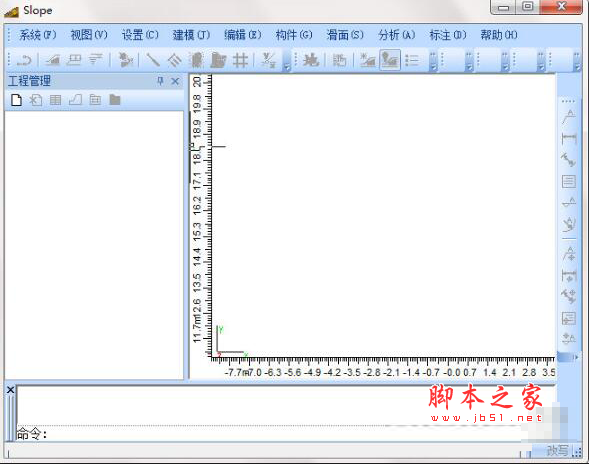The width and height of the screenshot is (589, 464).
Task: Click the slope with star analysis icon
Action: coord(368,60)
